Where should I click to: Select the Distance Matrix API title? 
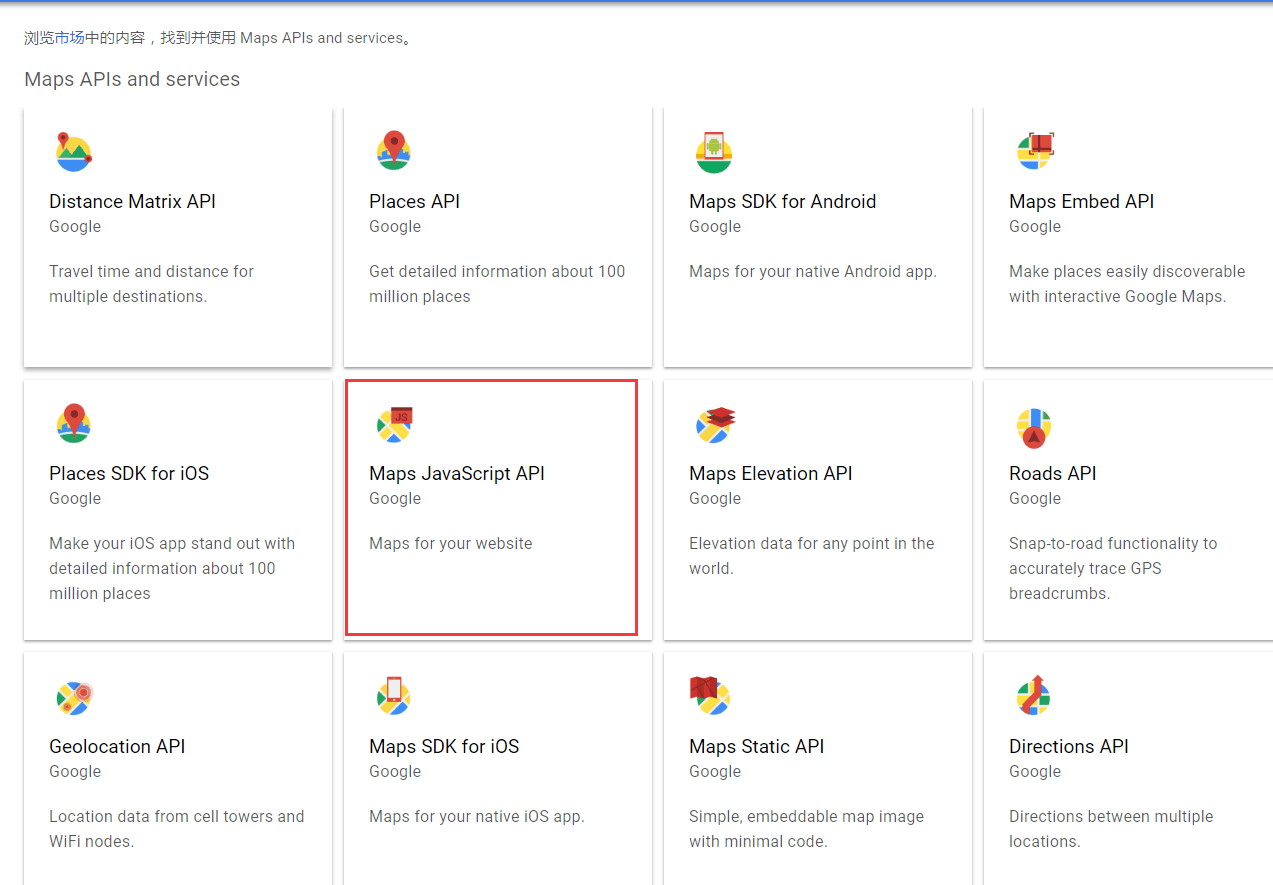coord(132,201)
